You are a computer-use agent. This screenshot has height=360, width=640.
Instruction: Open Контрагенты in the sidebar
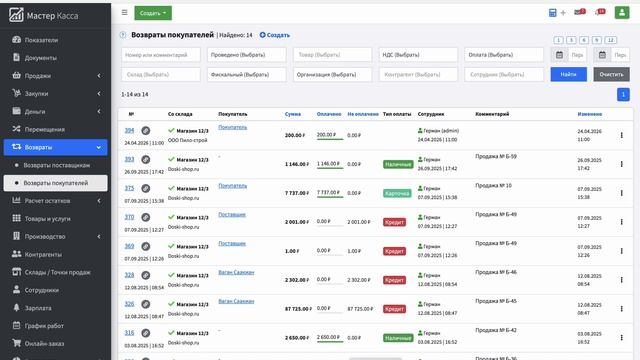tap(56, 254)
